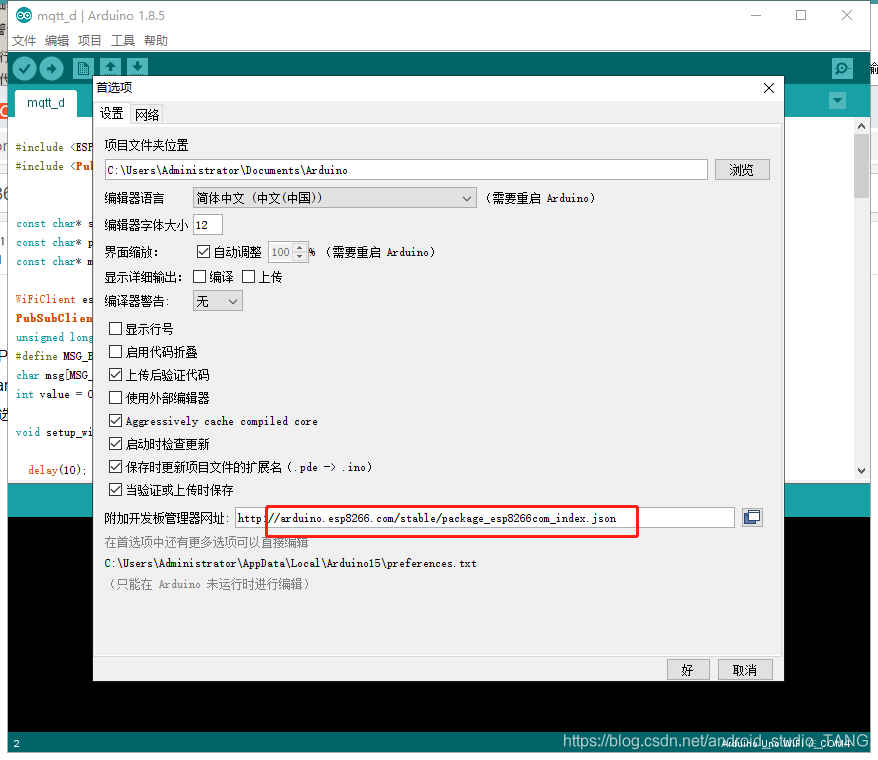Click the Verify checkmark toolbar icon
This screenshot has height=760, width=878.
pyautogui.click(x=24, y=69)
